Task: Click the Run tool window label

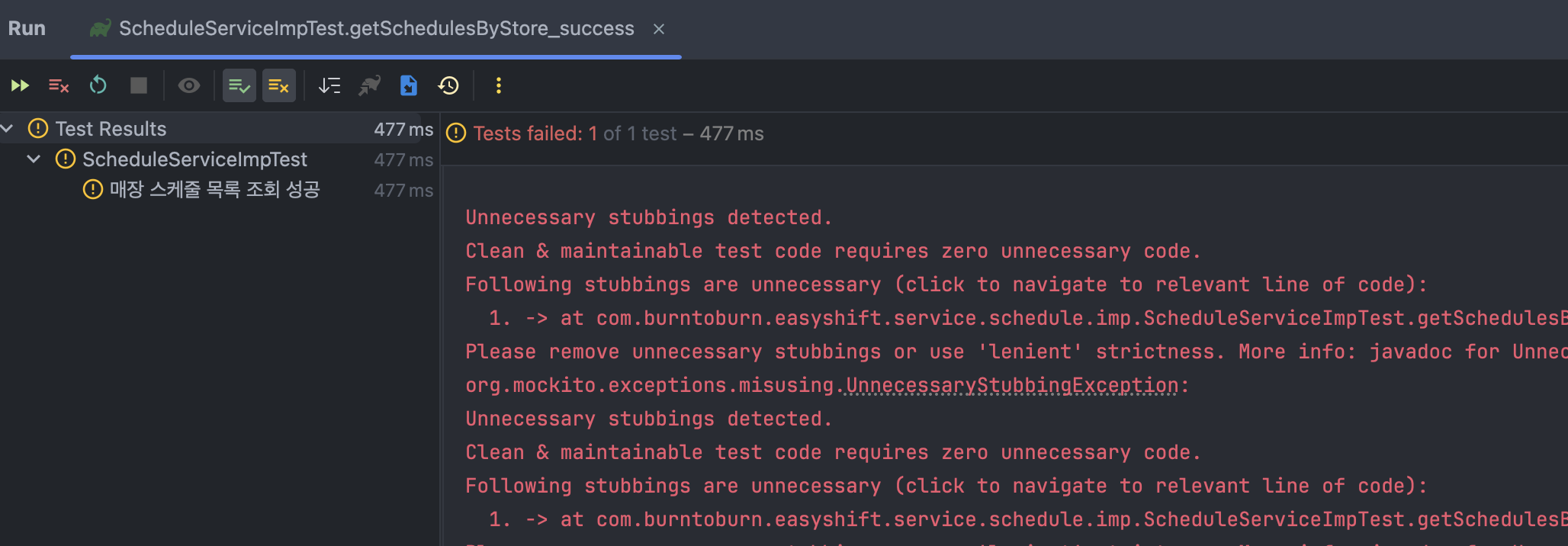Action: (27, 29)
